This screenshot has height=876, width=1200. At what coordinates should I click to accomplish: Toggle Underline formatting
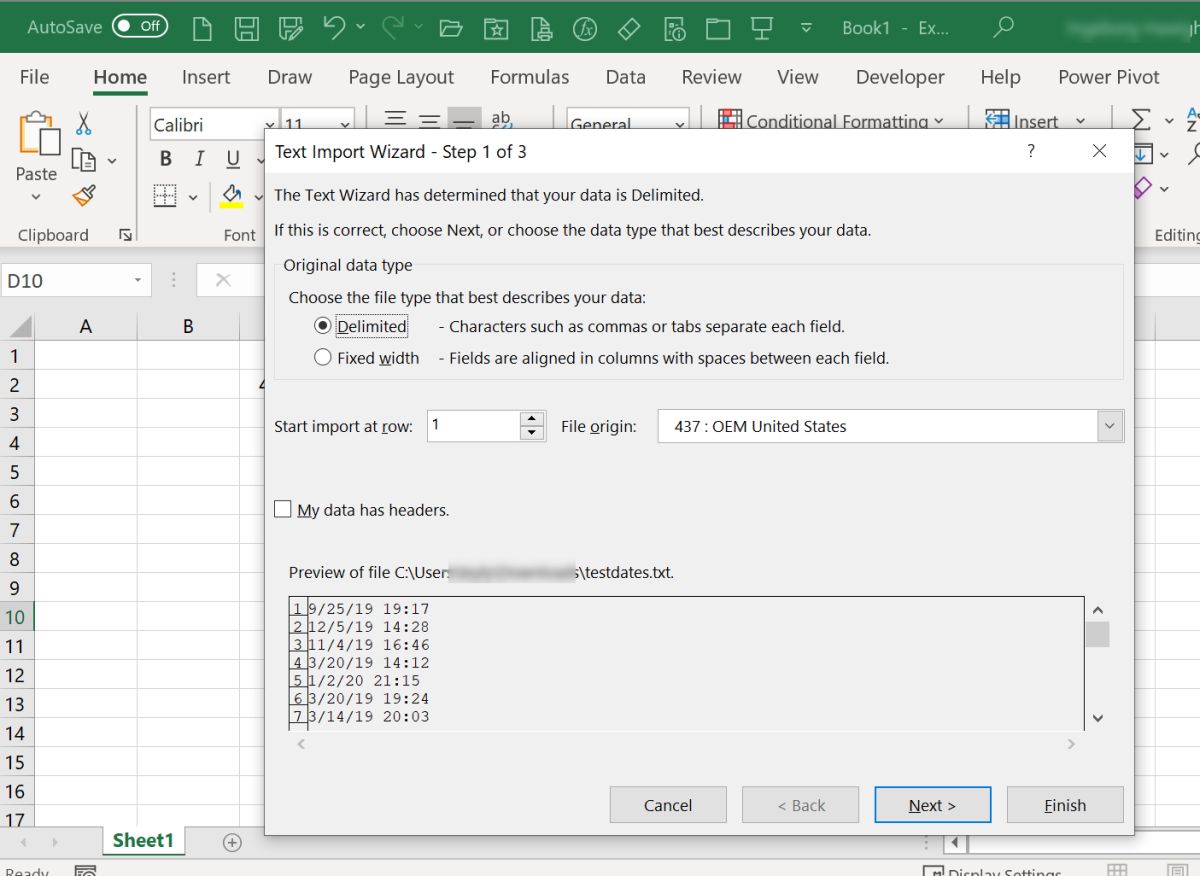click(x=233, y=159)
